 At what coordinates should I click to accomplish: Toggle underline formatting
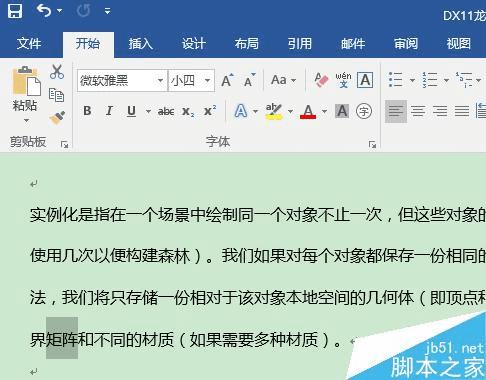[131, 111]
